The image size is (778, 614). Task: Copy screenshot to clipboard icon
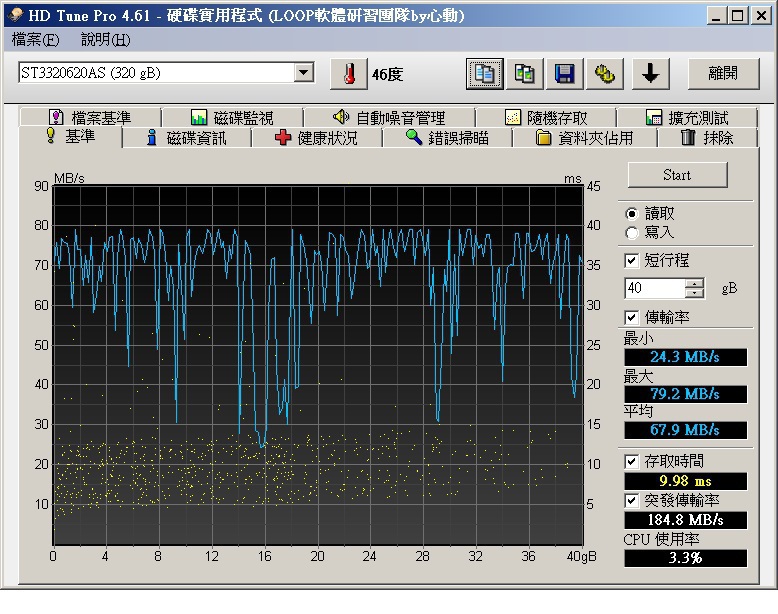pyautogui.click(x=524, y=74)
